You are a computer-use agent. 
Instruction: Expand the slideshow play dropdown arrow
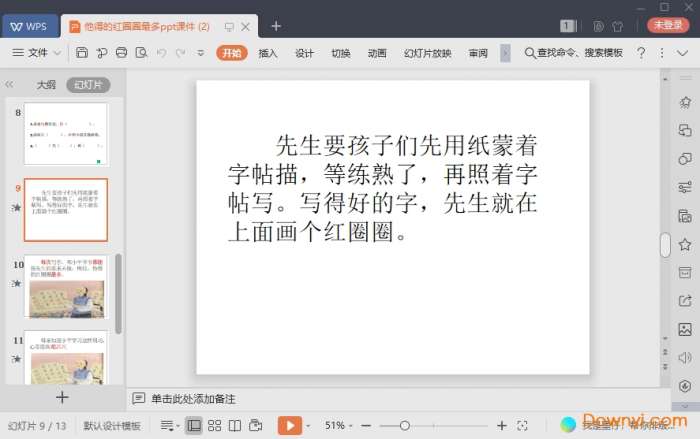click(x=308, y=426)
